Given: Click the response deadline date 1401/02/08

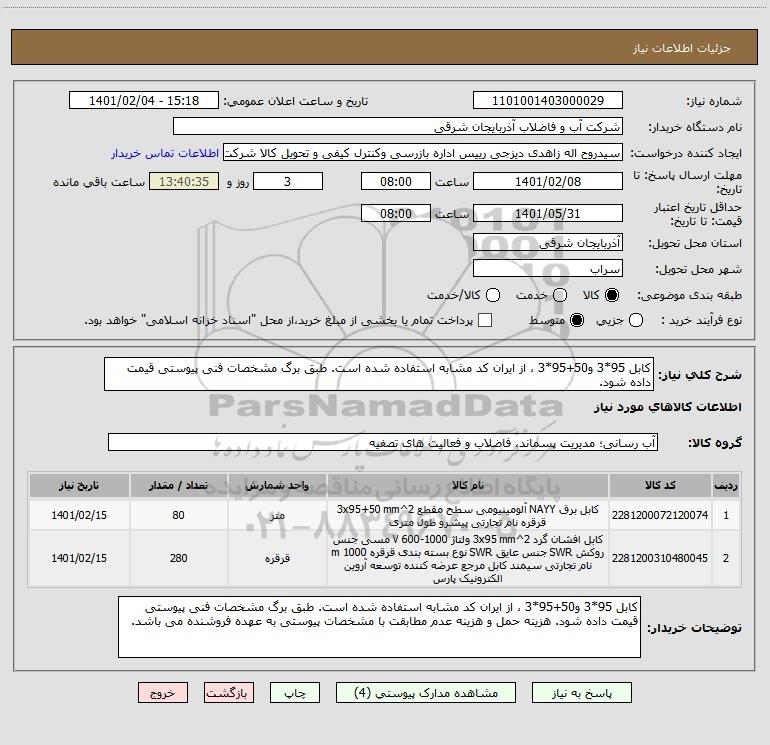Looking at the screenshot, I should tap(548, 181).
